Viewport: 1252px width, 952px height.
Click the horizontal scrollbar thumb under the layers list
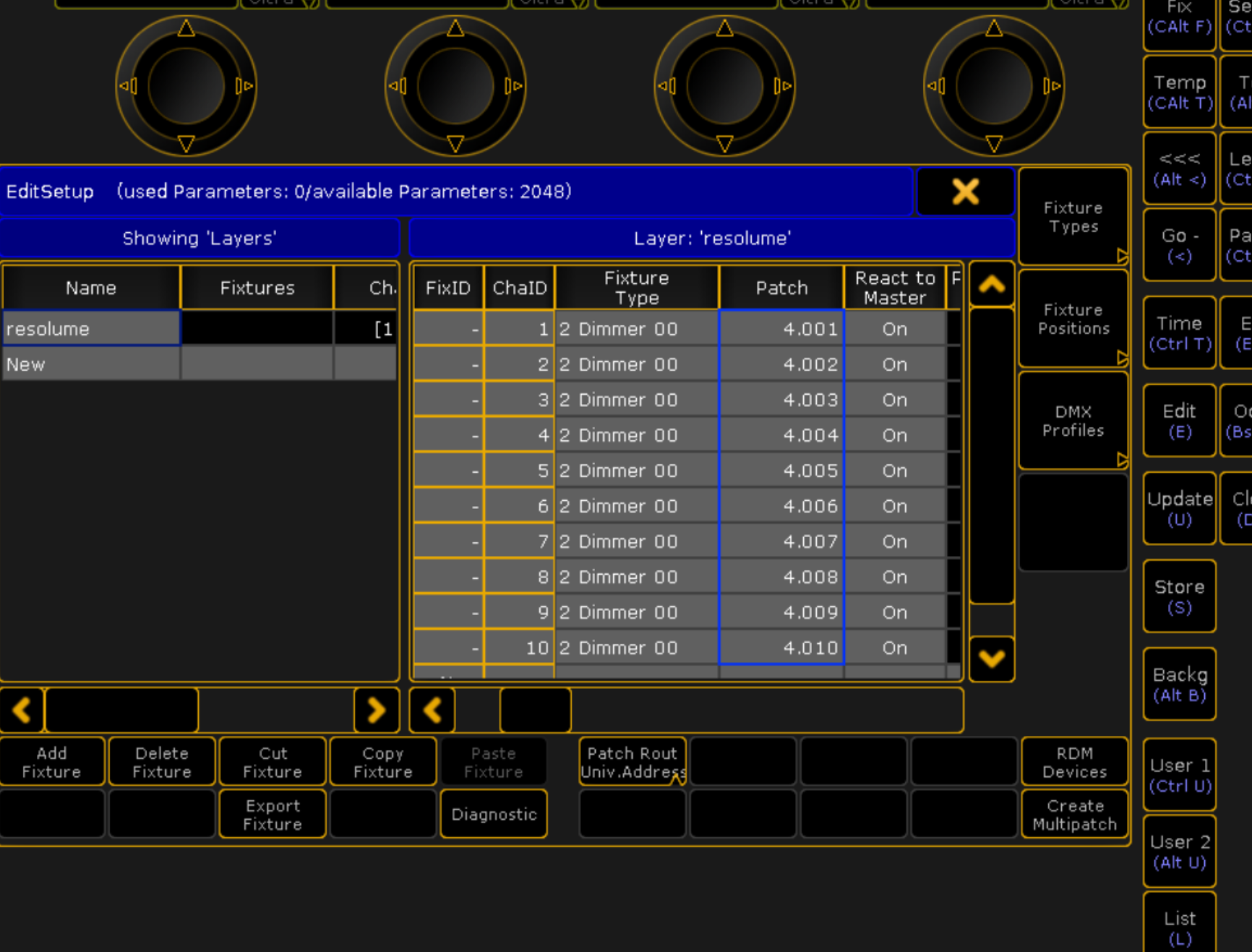(x=121, y=710)
